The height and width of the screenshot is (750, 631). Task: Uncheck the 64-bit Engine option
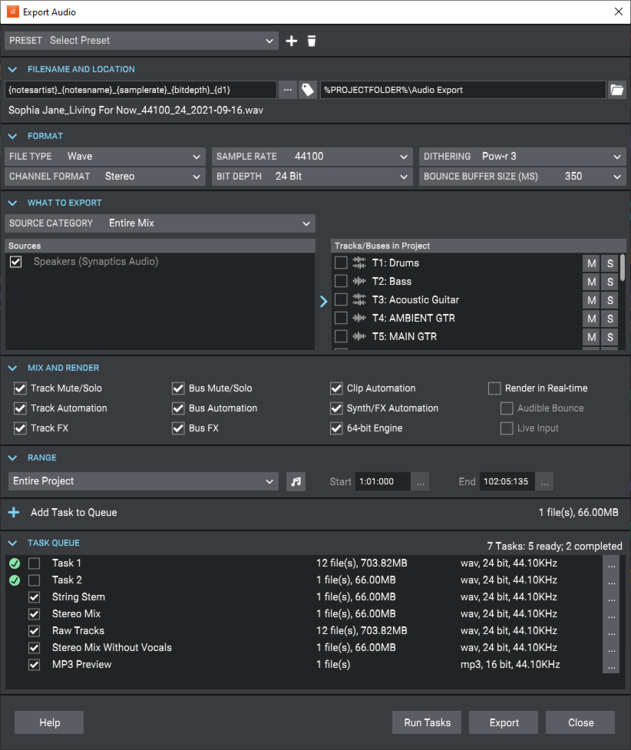click(x=337, y=428)
